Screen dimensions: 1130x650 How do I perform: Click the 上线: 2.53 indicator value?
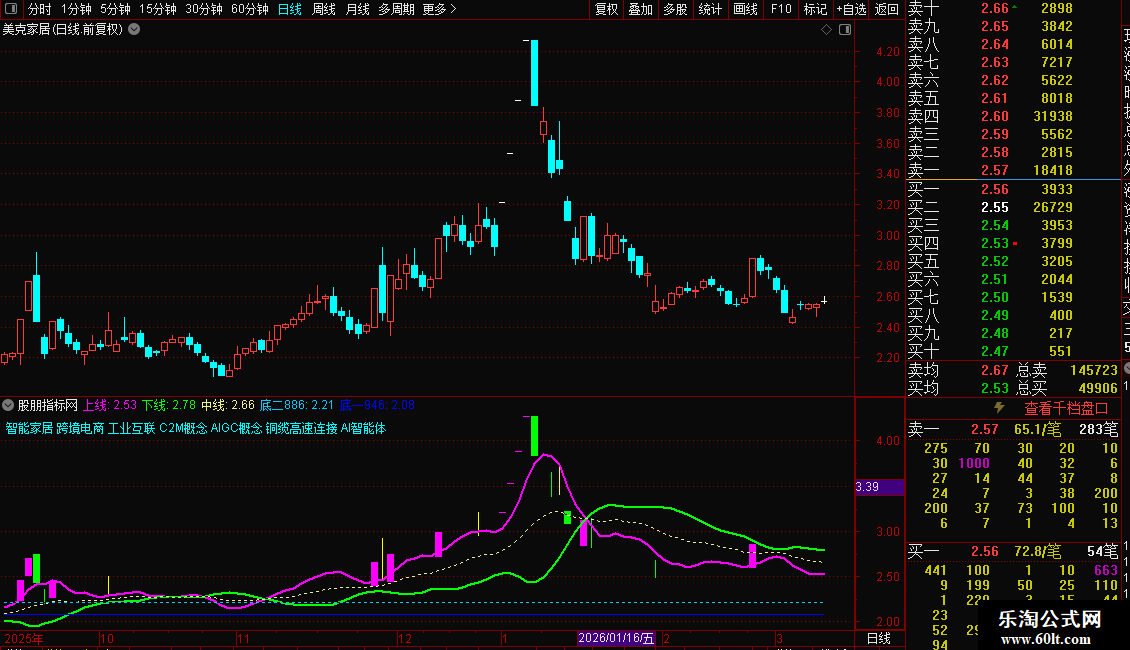(110, 405)
